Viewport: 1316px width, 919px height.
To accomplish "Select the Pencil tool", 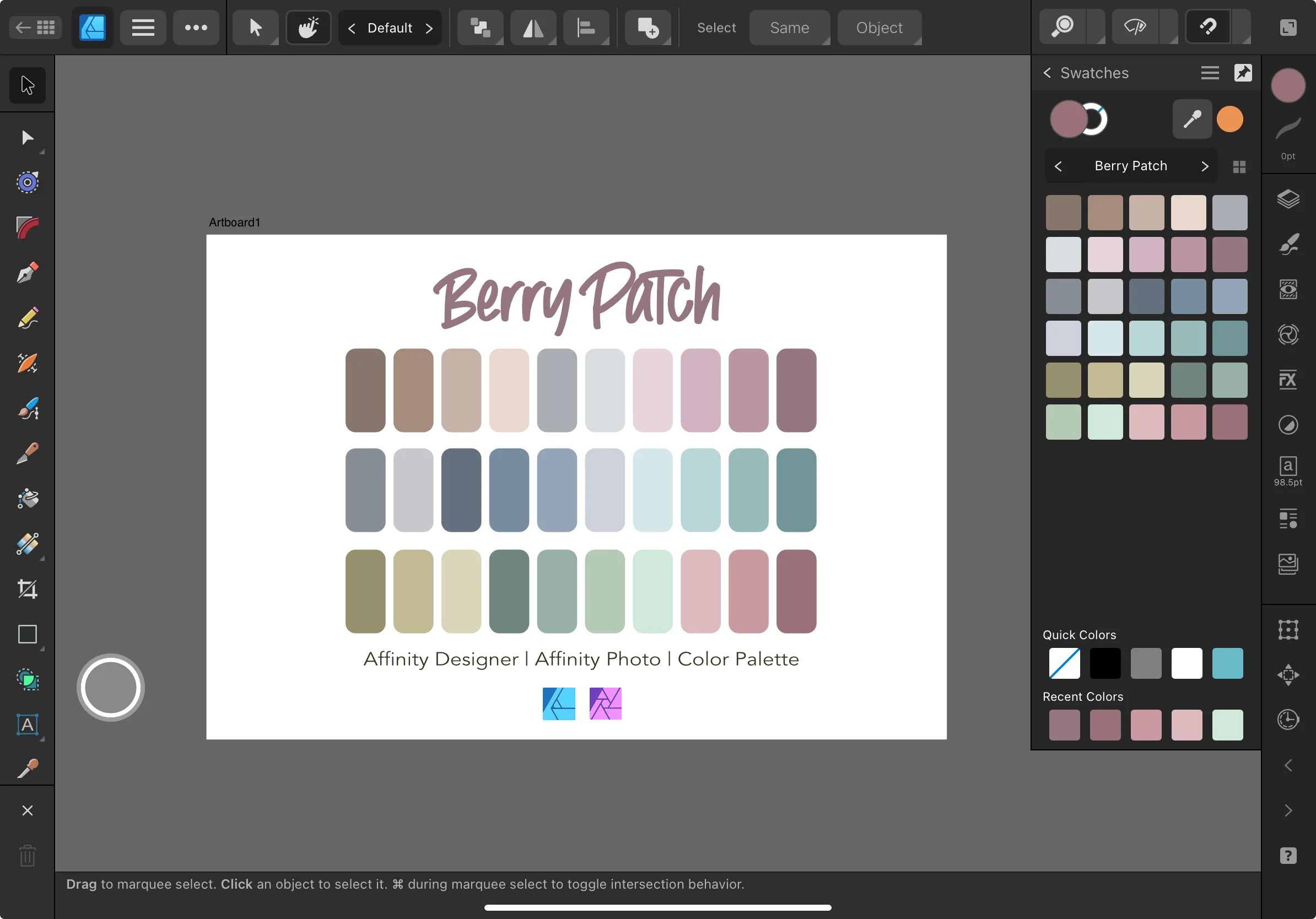I will (x=27, y=318).
